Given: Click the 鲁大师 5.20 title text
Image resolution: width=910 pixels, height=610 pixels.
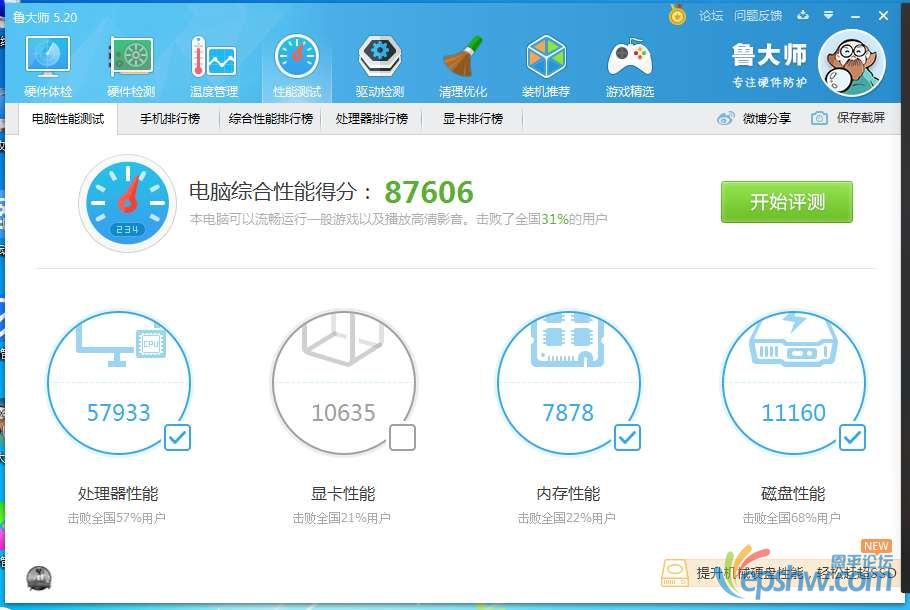Looking at the screenshot, I should [45, 17].
